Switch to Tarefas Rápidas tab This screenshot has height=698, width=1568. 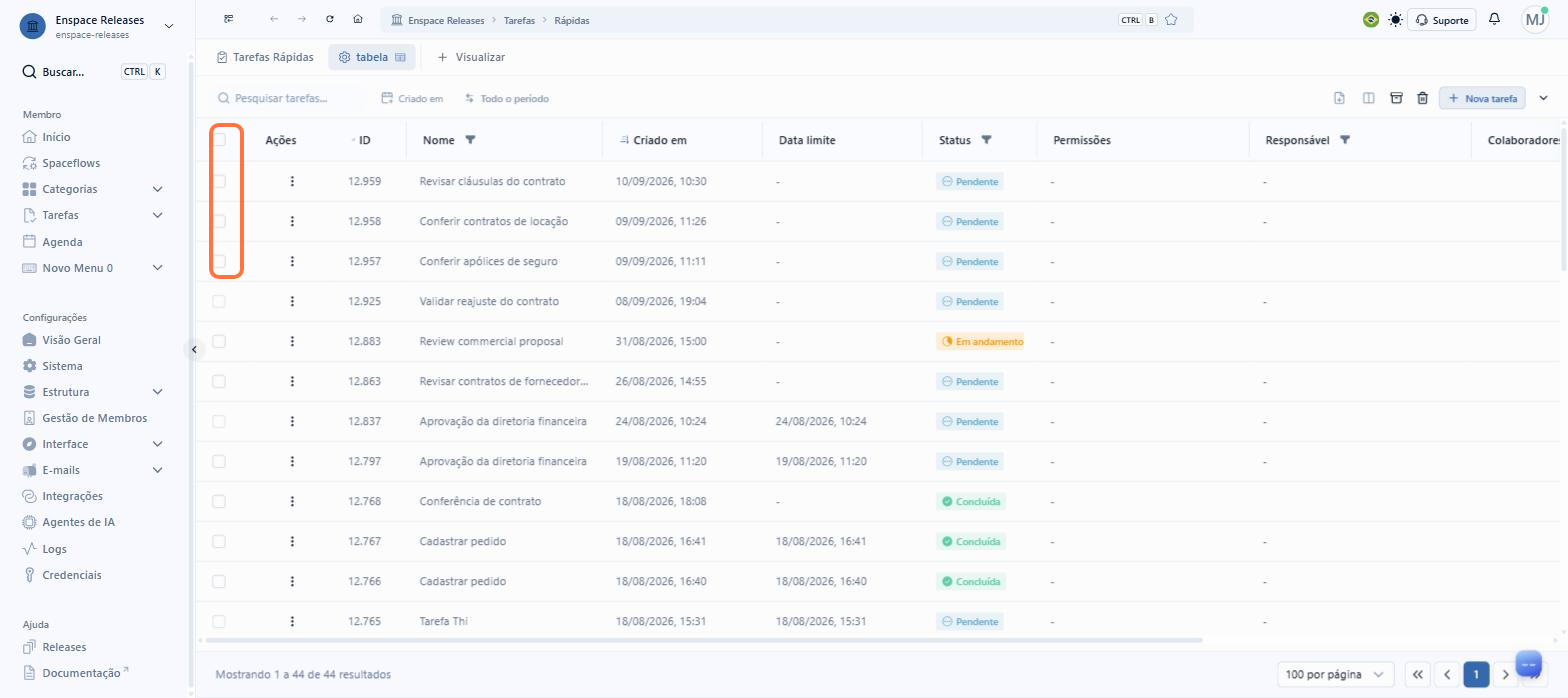(x=265, y=57)
